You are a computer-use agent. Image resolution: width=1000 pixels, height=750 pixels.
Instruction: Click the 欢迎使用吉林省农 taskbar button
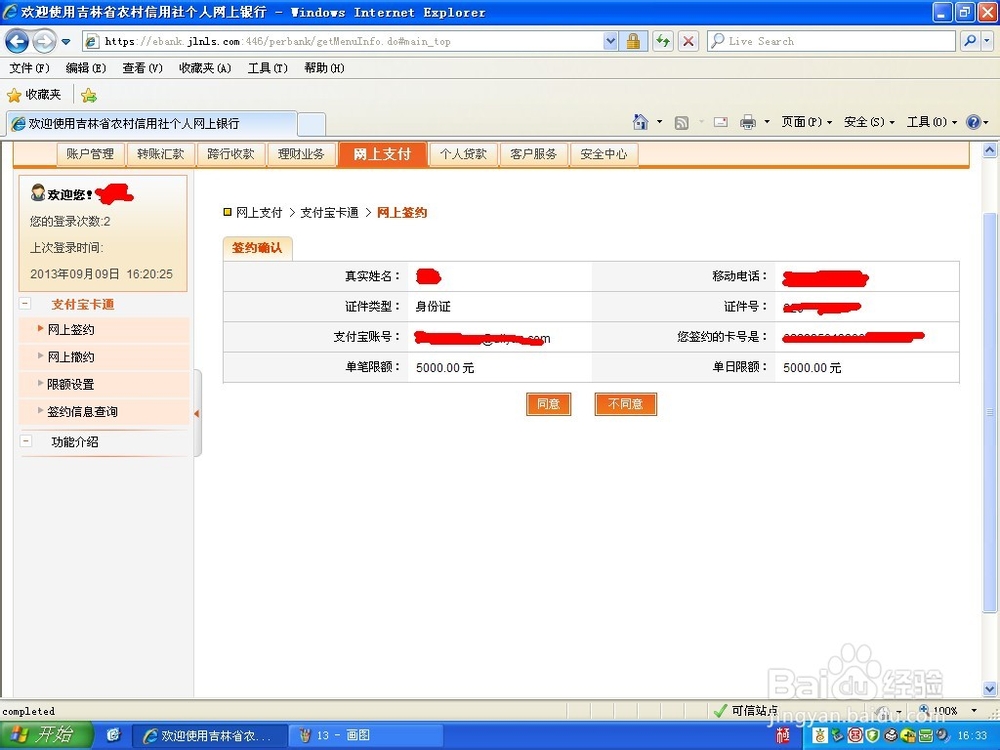click(209, 735)
